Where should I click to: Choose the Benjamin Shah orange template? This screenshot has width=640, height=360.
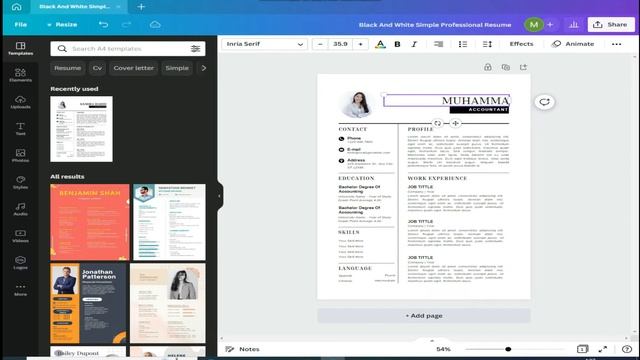[x=90, y=222]
